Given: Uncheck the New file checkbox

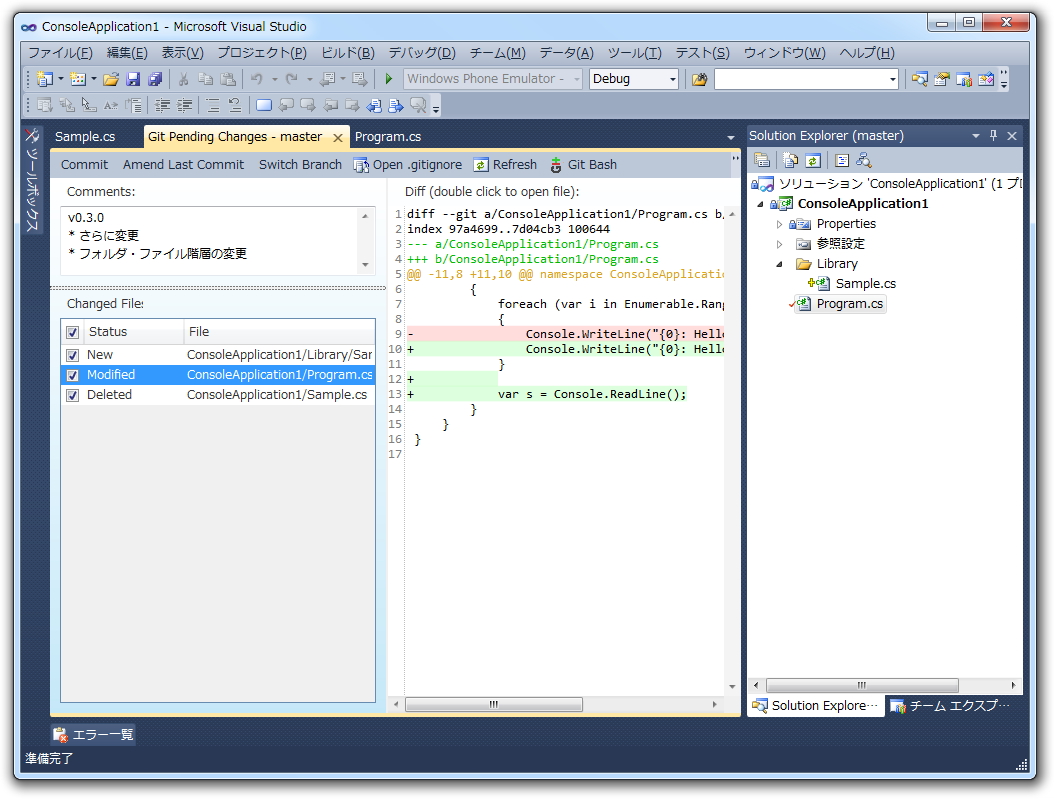Looking at the screenshot, I should (x=72, y=355).
